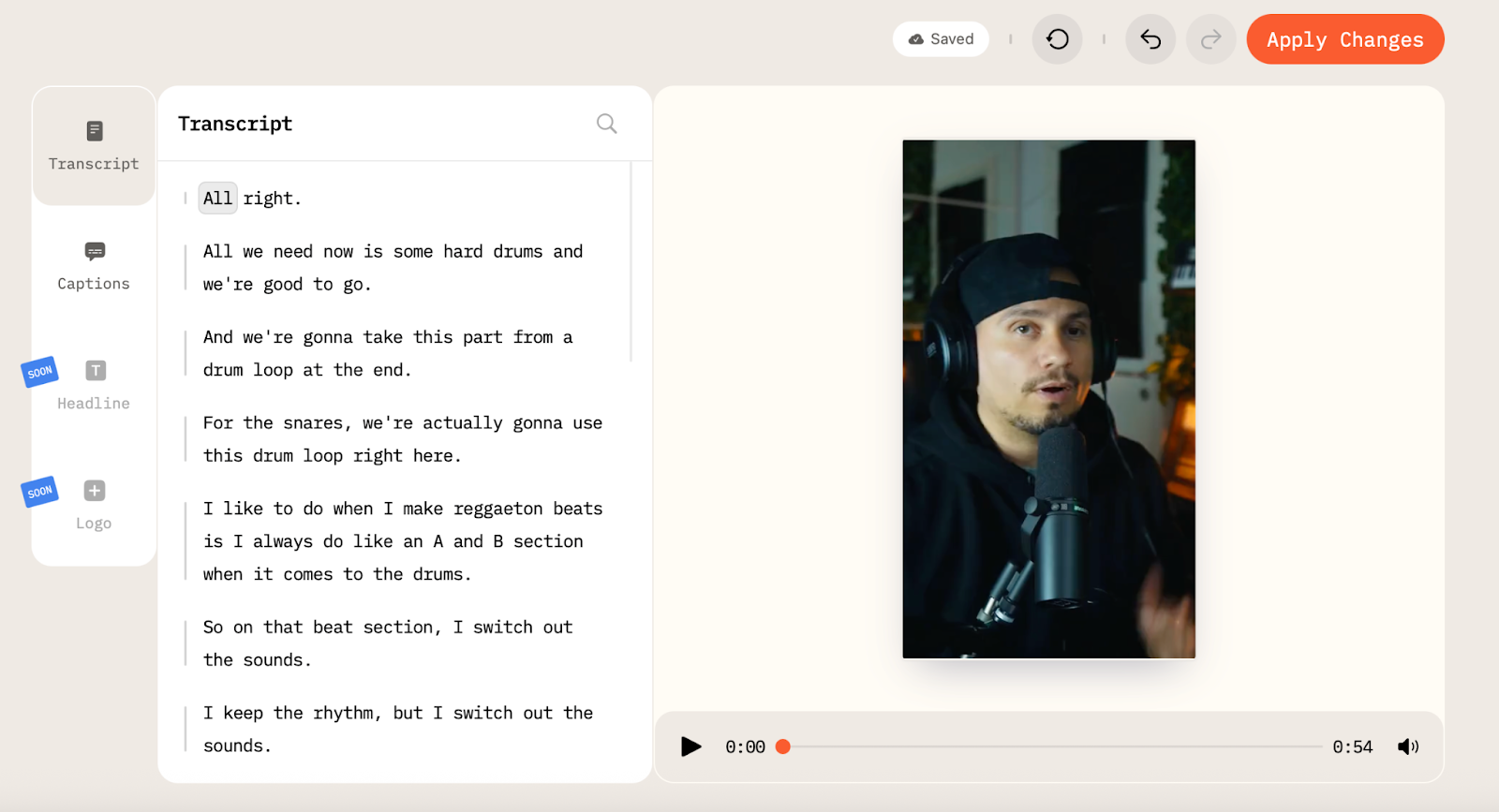The image size is (1499, 812).
Task: Play the video preview
Action: point(691,746)
